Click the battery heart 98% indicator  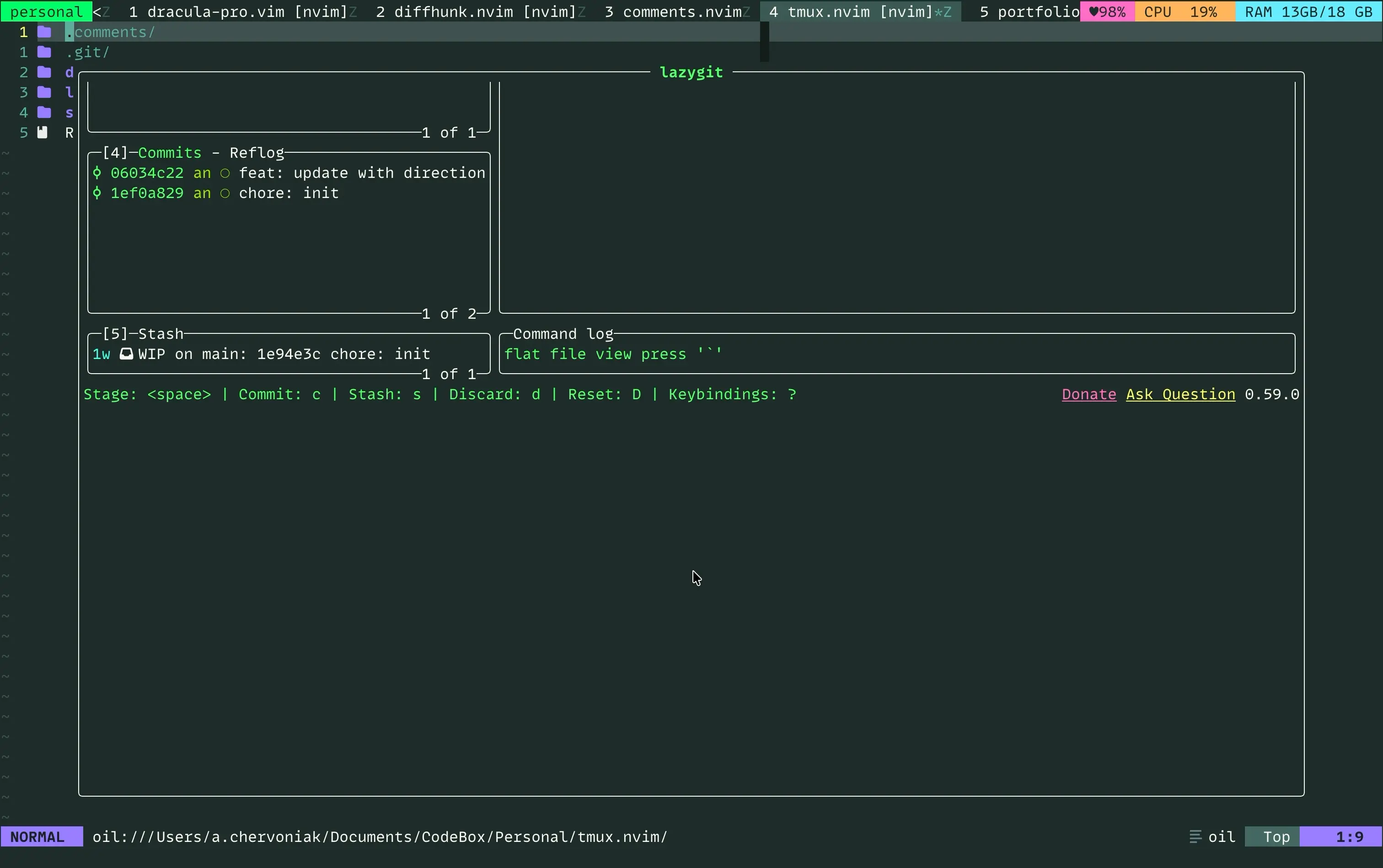[1107, 11]
